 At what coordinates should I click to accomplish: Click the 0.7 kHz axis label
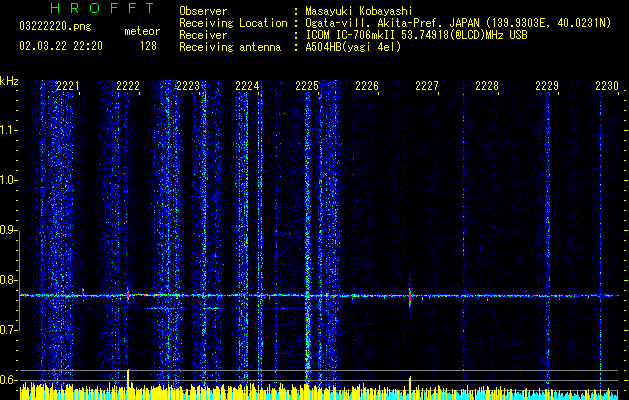[9, 330]
